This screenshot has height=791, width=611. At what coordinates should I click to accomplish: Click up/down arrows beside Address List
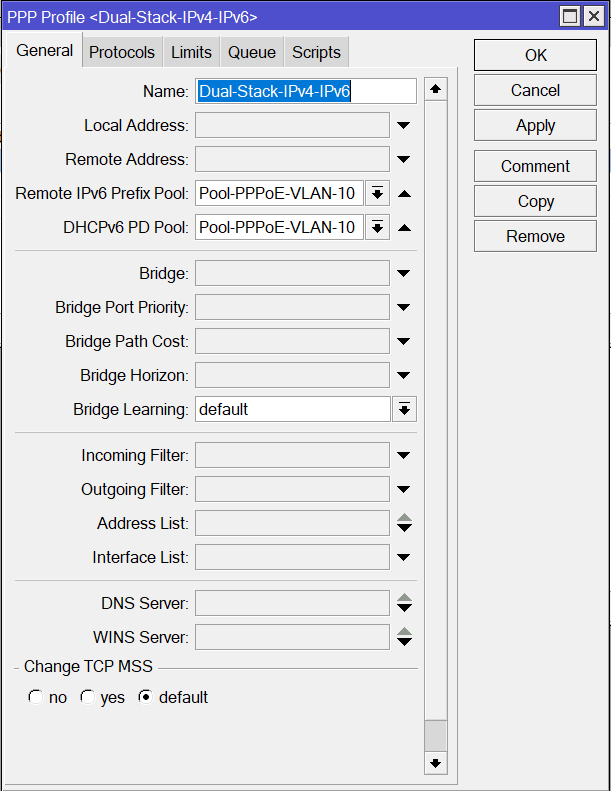[x=404, y=523]
